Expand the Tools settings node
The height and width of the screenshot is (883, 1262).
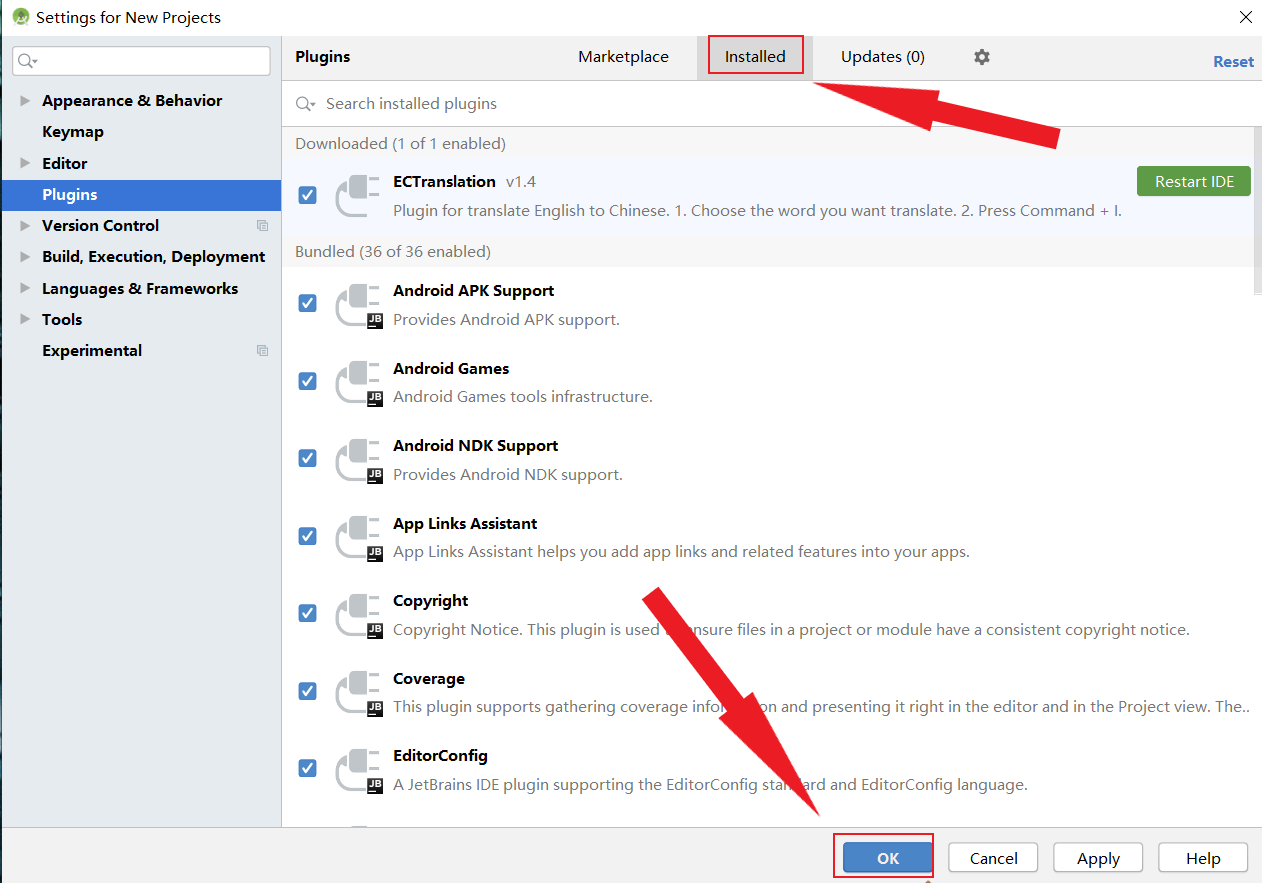pyautogui.click(x=25, y=320)
